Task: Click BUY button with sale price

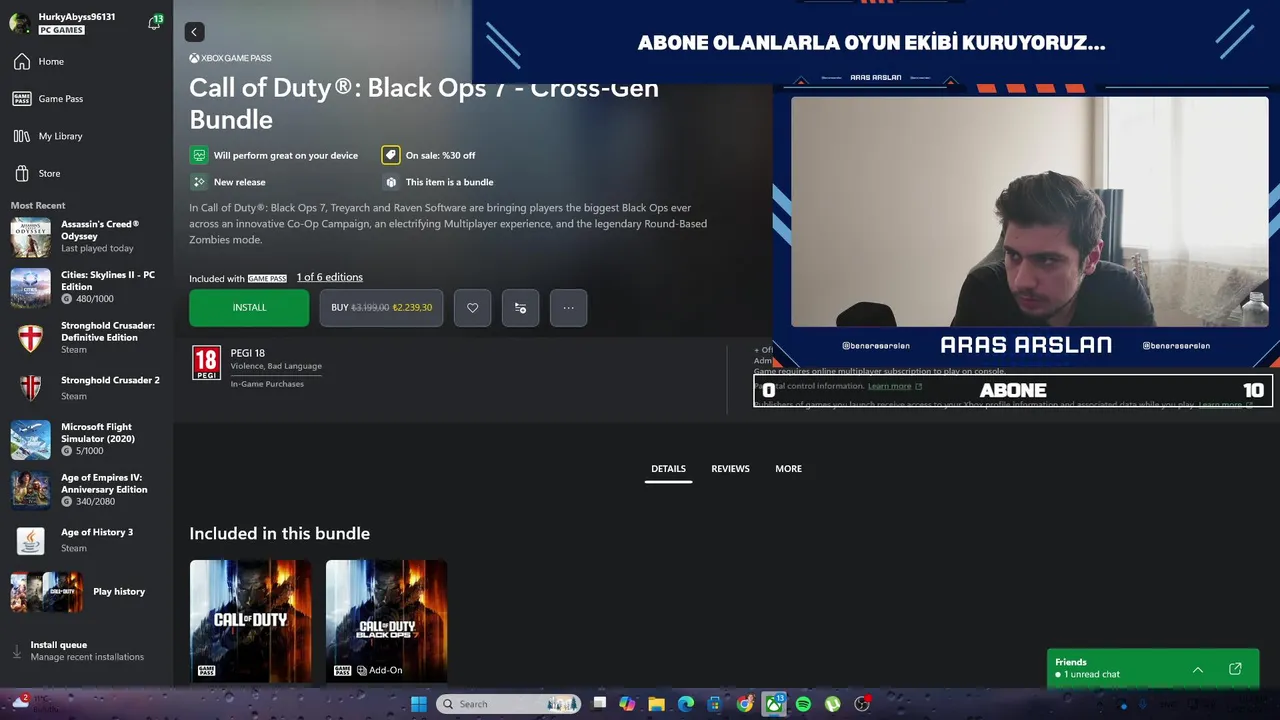Action: click(381, 308)
